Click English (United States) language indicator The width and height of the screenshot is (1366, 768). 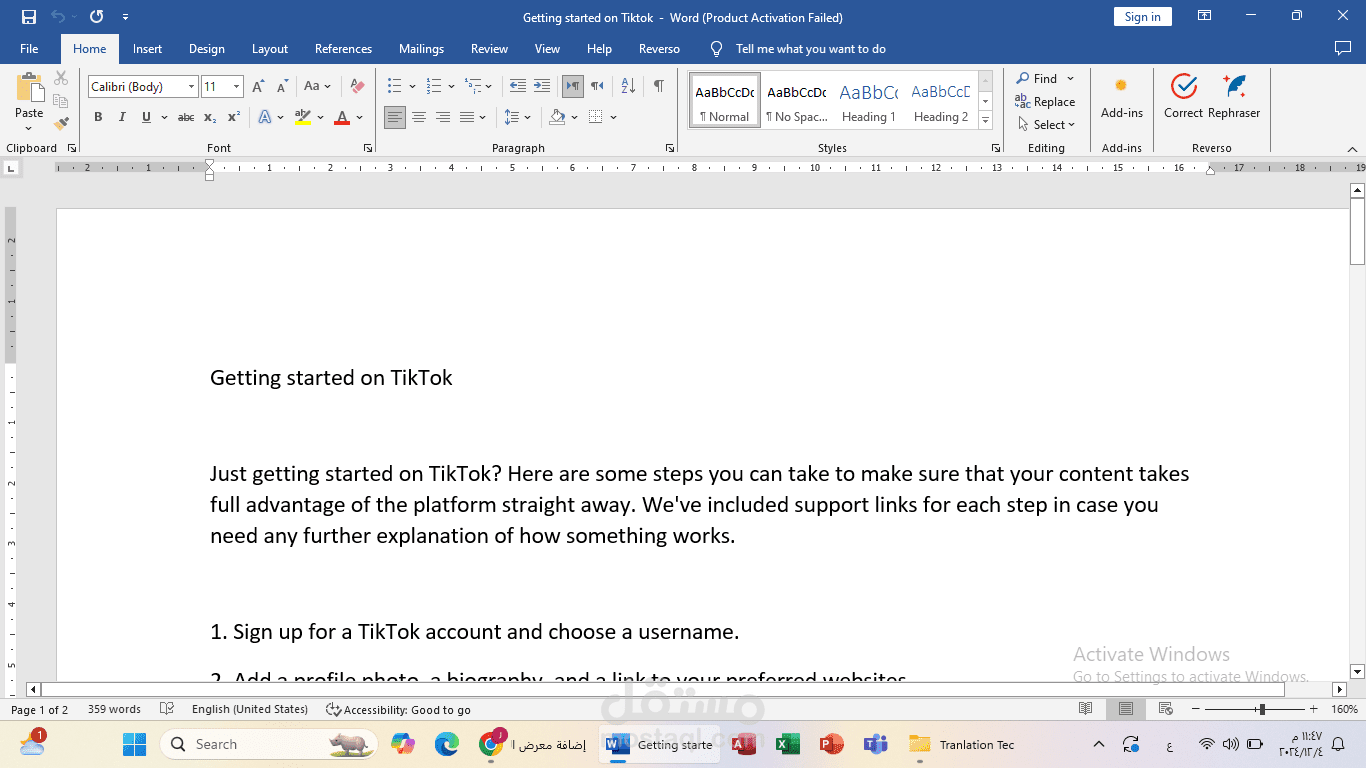click(250, 709)
